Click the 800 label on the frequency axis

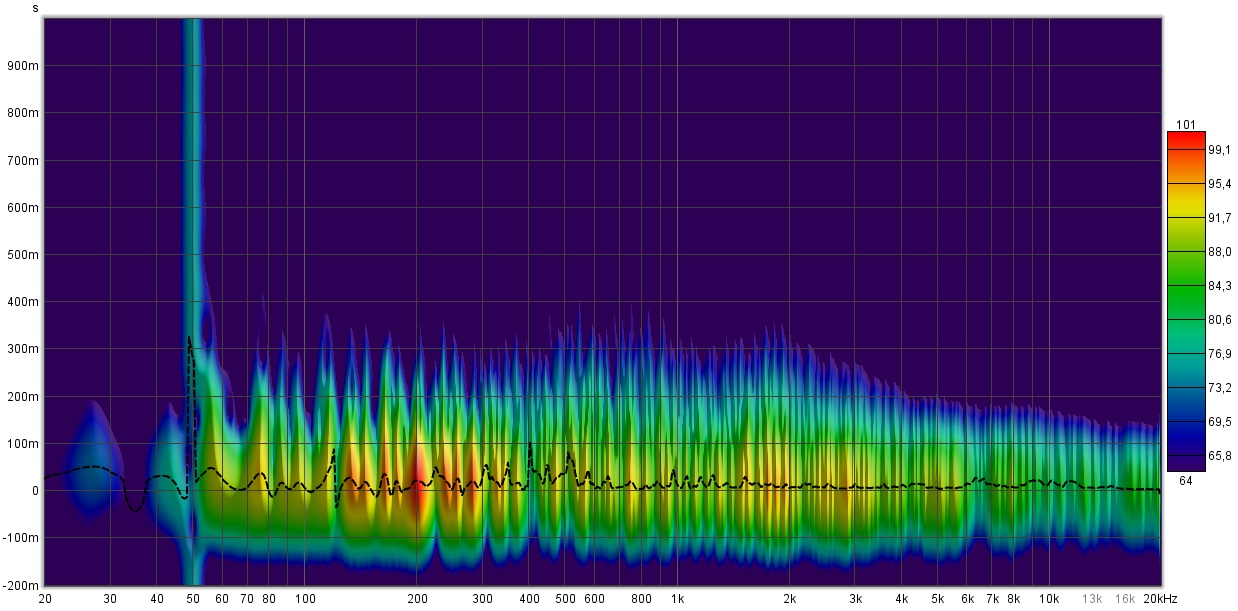[x=641, y=599]
